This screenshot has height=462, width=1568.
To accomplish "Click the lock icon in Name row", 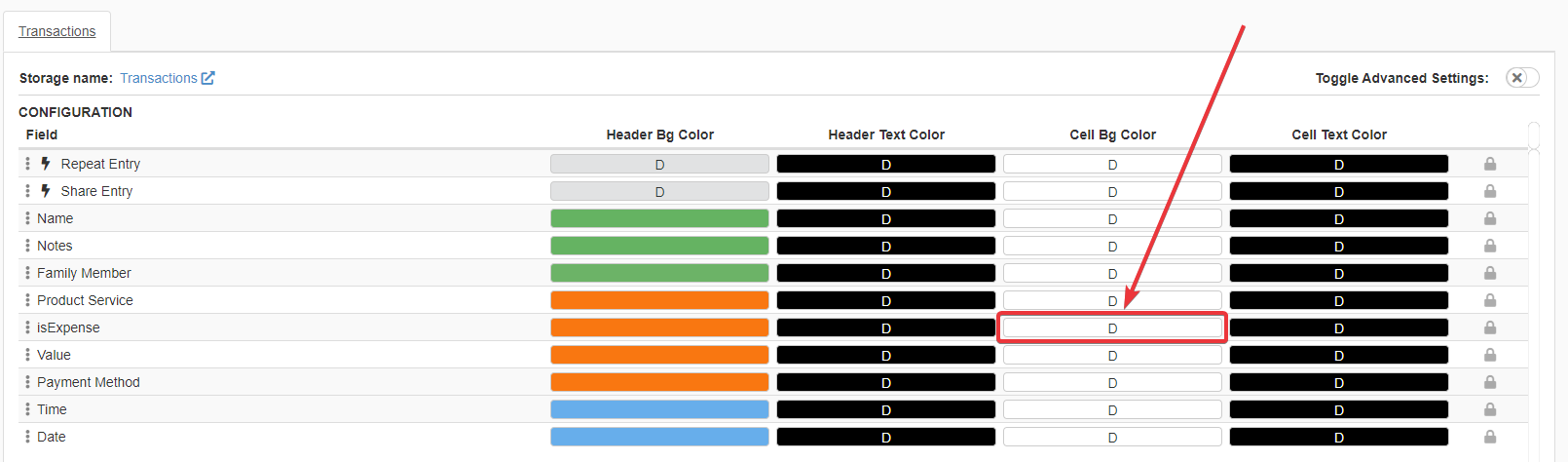I will (1489, 218).
